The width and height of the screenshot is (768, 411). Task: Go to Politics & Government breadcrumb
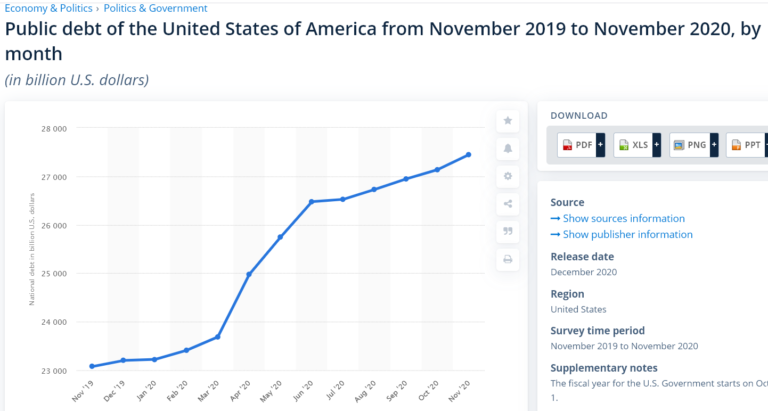point(155,8)
